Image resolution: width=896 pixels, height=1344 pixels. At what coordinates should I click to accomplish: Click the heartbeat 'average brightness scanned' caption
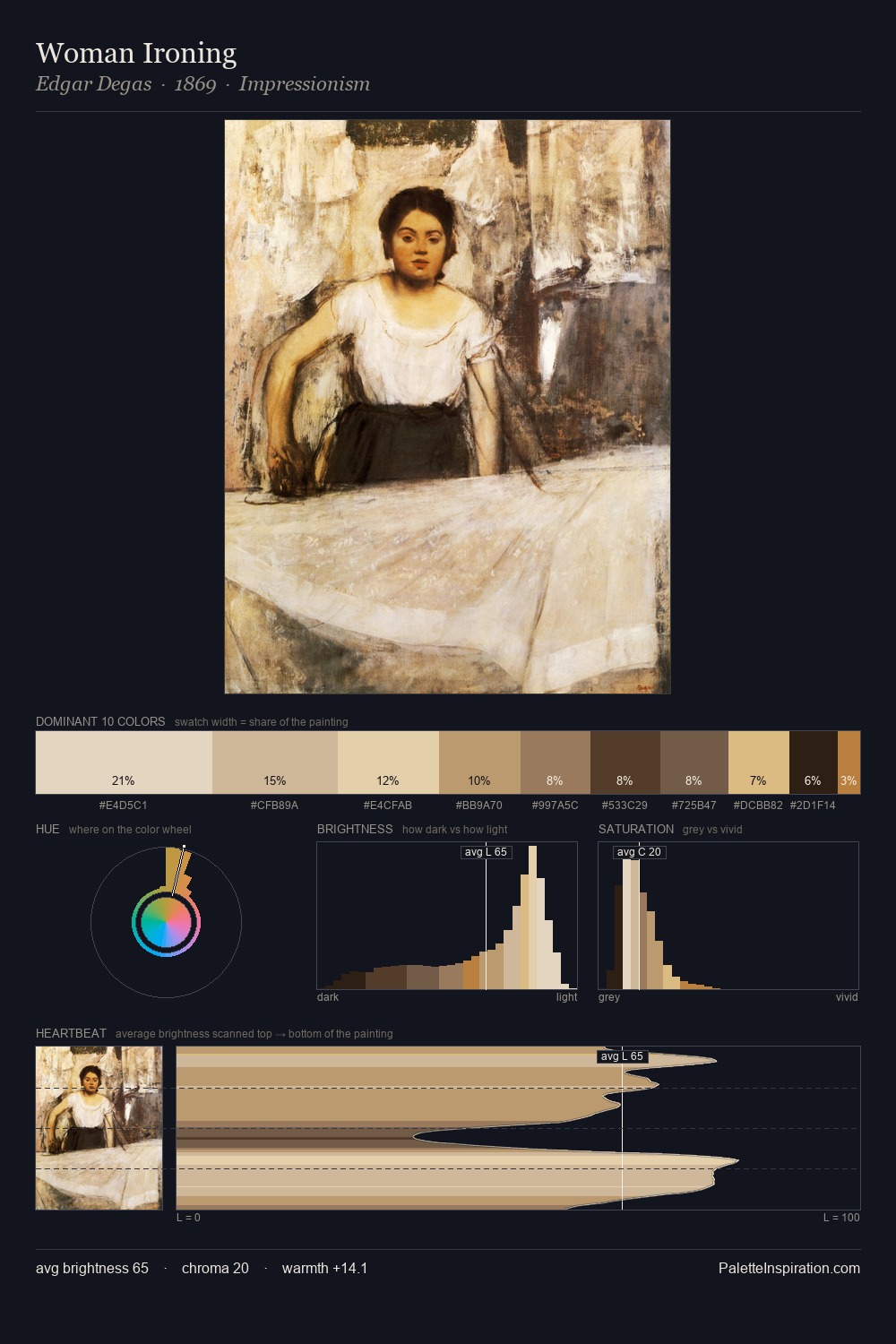[254, 1034]
